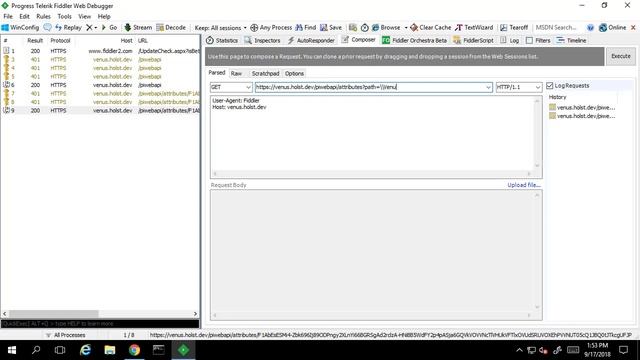This screenshot has height=360, width=640.
Task: Replay the selected sessions
Action: pos(68,27)
